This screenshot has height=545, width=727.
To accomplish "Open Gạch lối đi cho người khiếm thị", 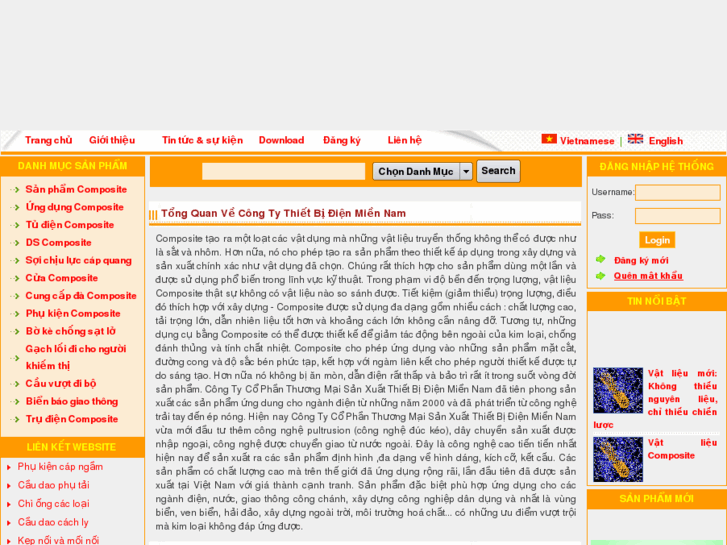I will coord(76,357).
